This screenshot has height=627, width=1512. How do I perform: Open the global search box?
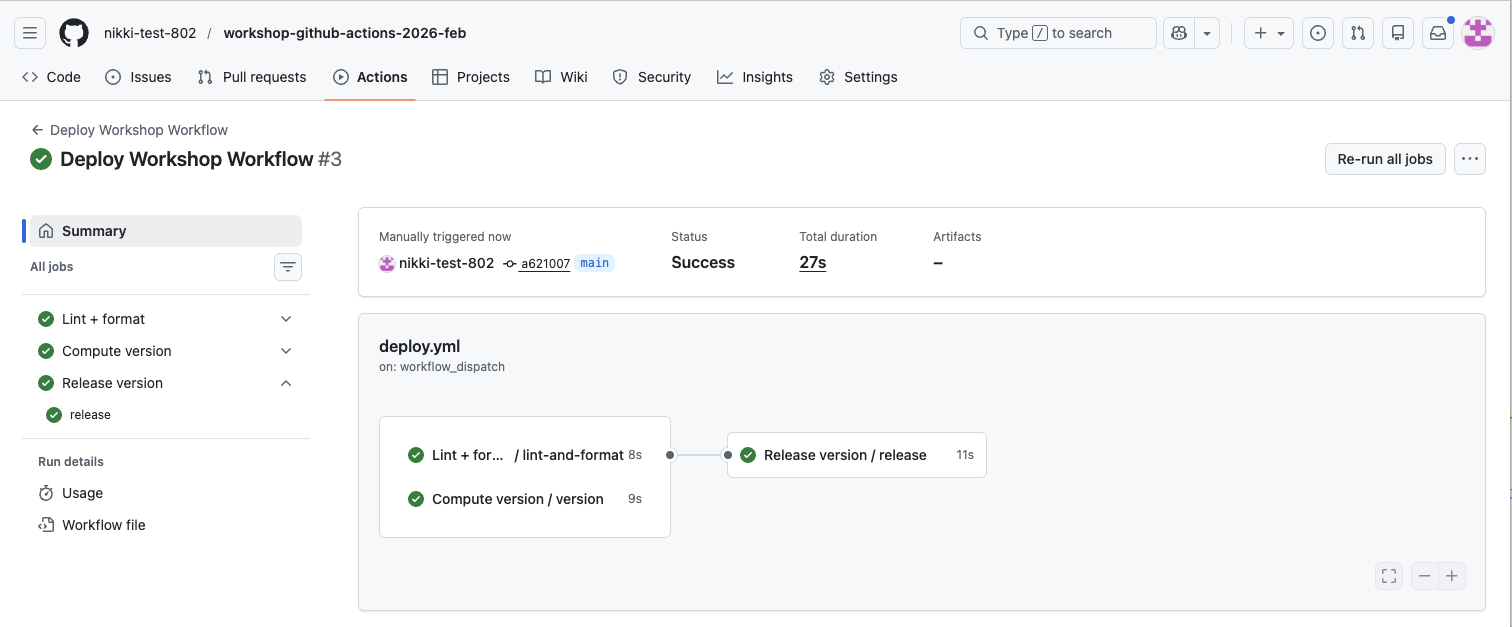tap(1057, 32)
